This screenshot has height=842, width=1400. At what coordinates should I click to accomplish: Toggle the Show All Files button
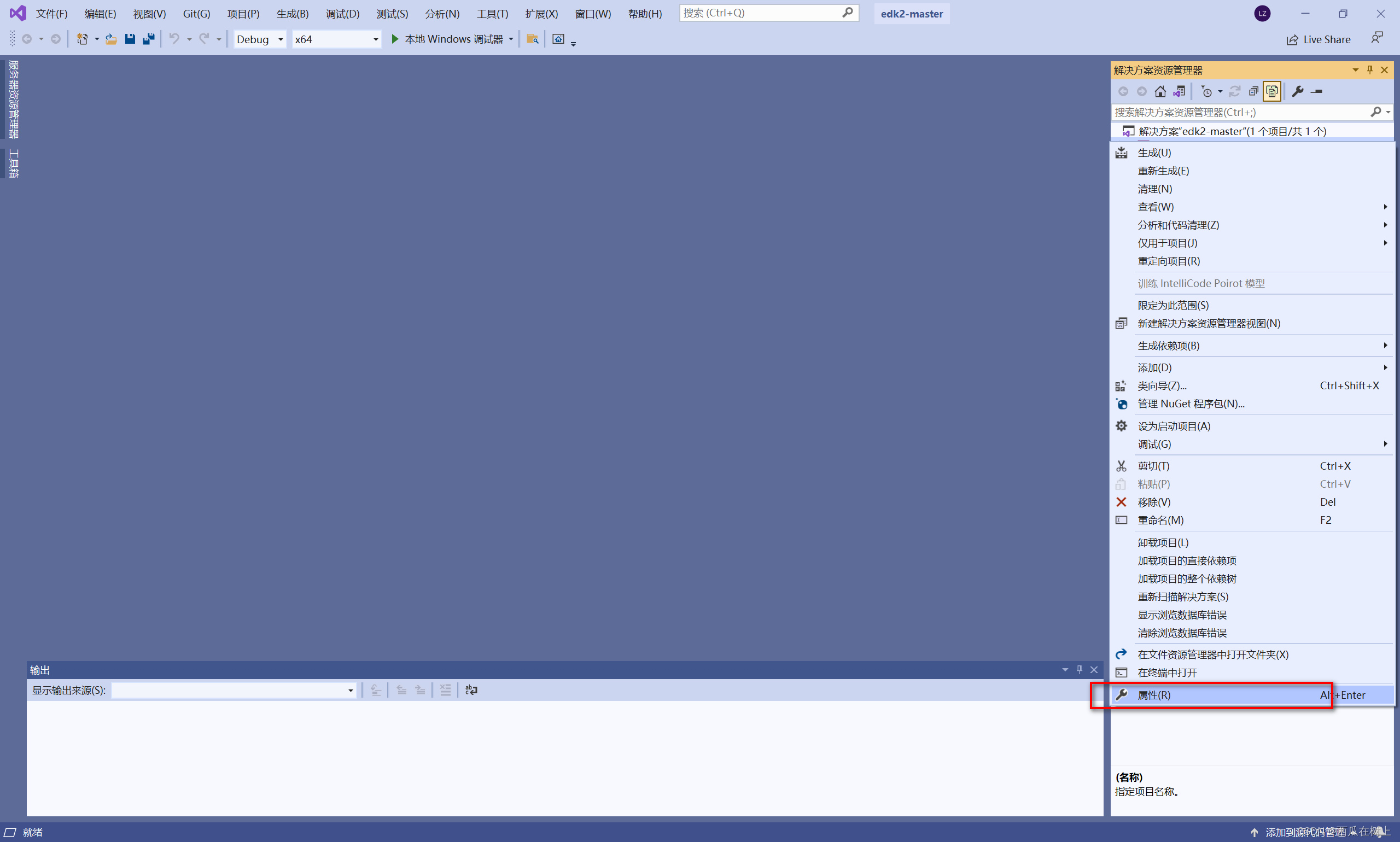point(1273,91)
